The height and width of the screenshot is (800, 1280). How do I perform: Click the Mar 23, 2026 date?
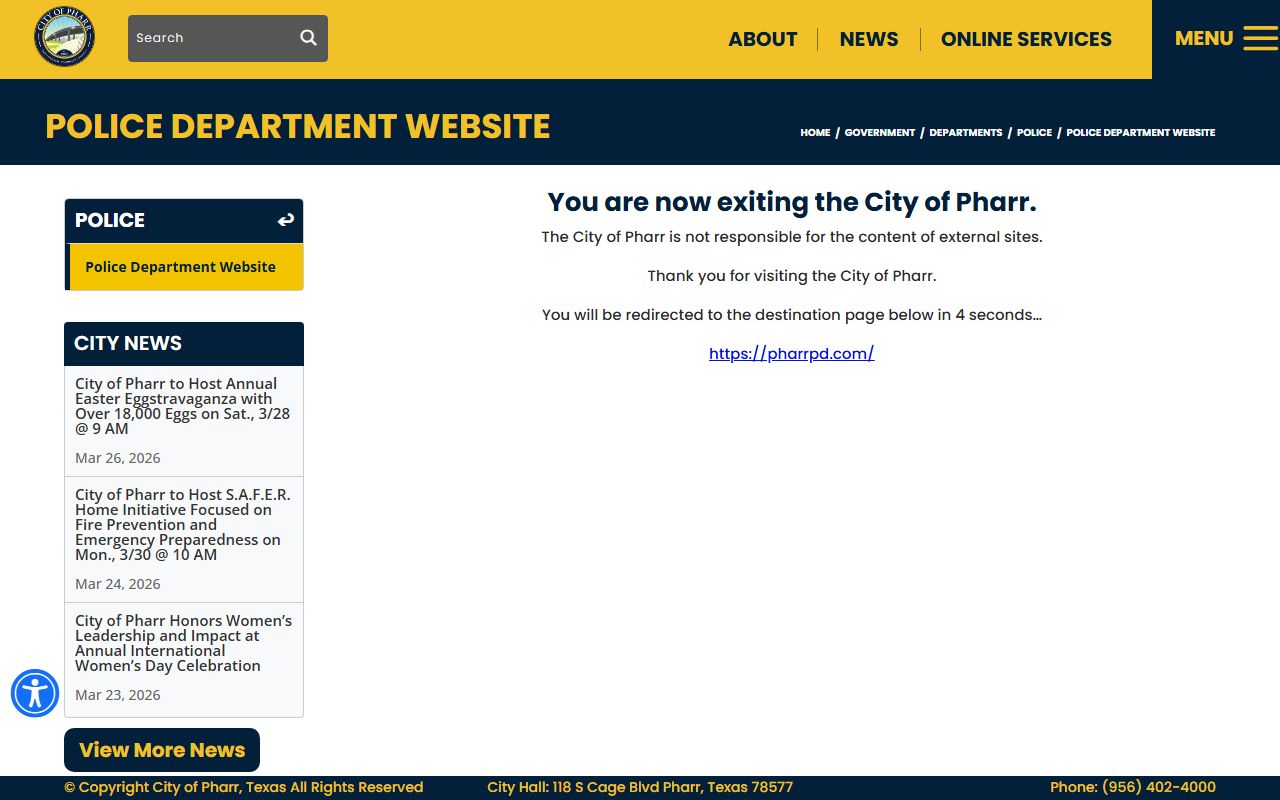118,695
